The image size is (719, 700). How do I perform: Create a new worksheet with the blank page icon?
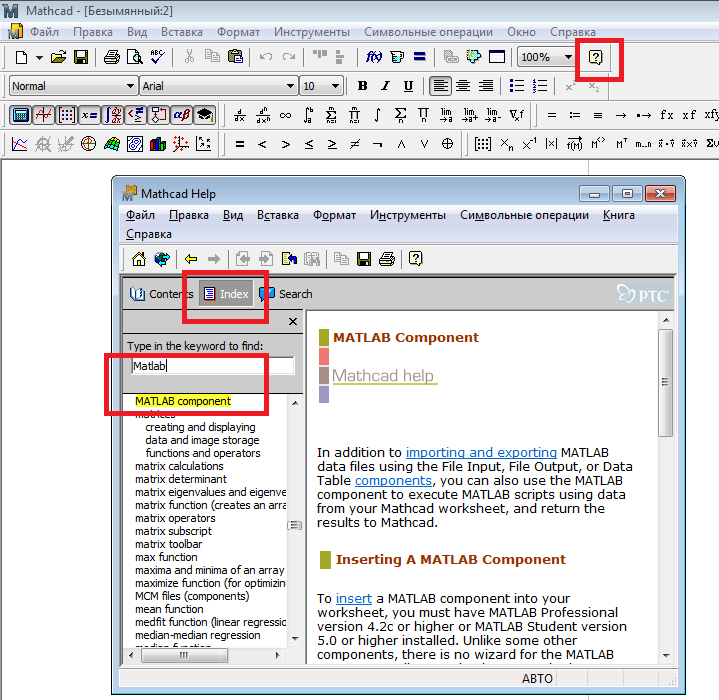pyautogui.click(x=22, y=57)
